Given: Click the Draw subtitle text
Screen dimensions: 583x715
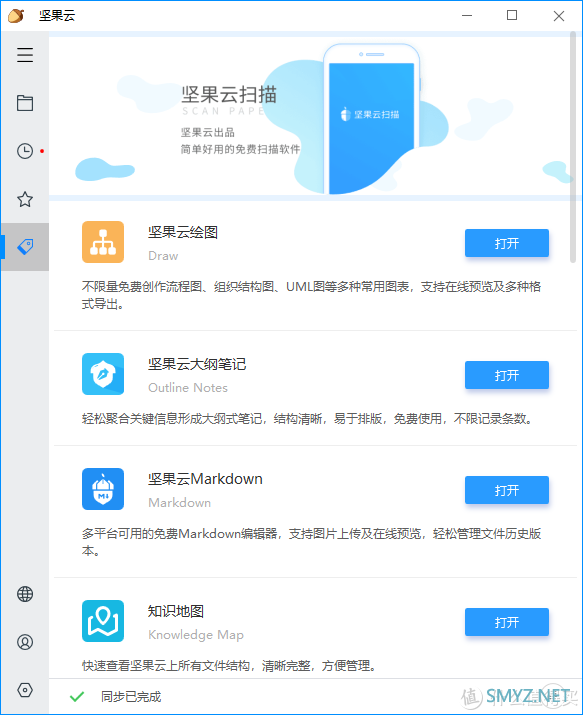Looking at the screenshot, I should tap(163, 256).
